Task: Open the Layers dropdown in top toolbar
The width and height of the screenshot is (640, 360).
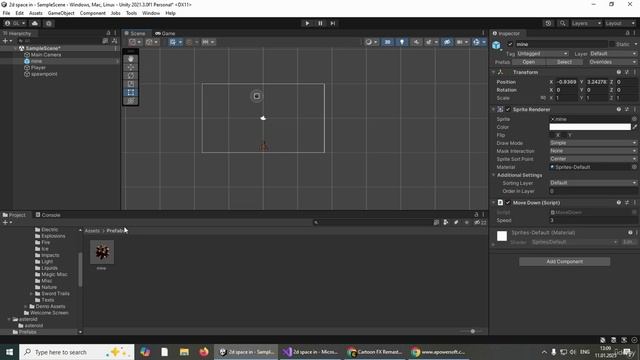Action: click(x=586, y=23)
